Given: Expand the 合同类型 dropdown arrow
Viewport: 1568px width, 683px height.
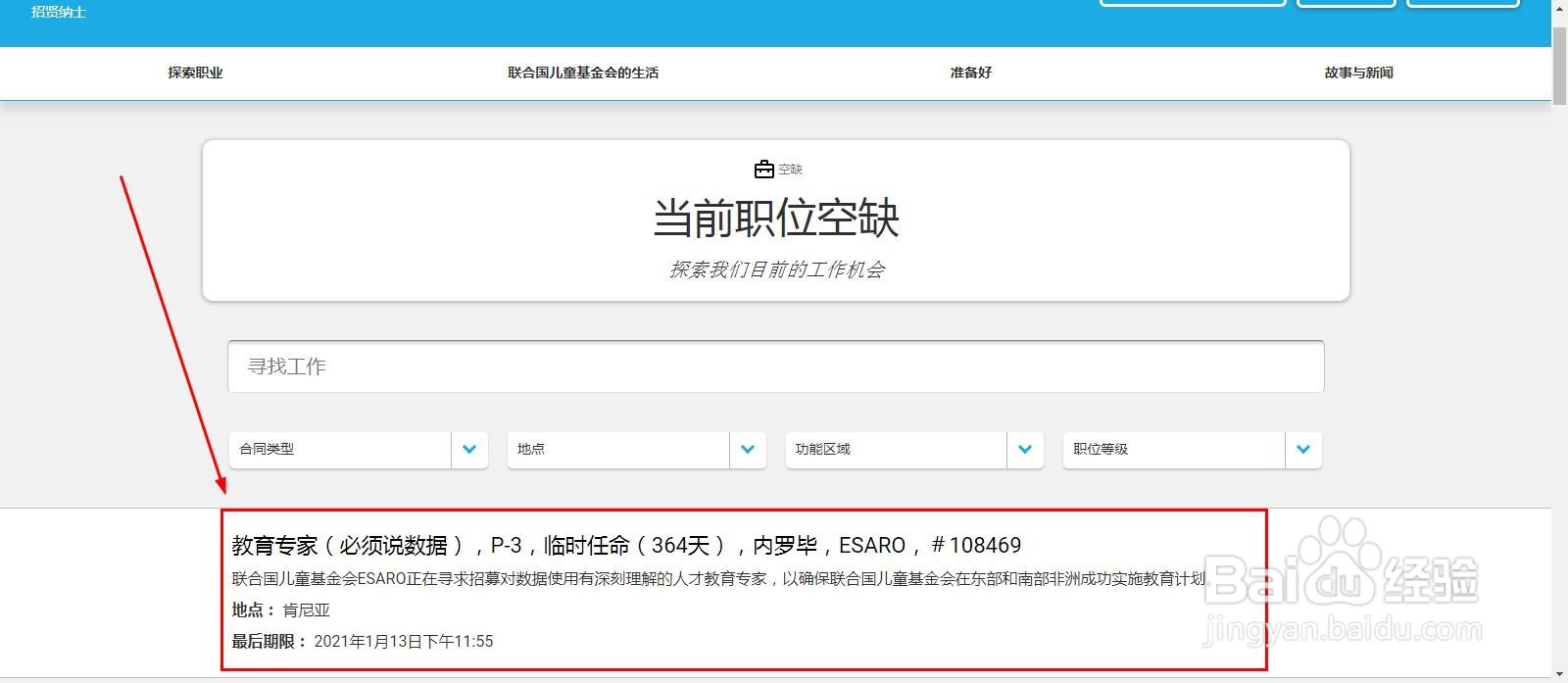Looking at the screenshot, I should click(x=469, y=450).
